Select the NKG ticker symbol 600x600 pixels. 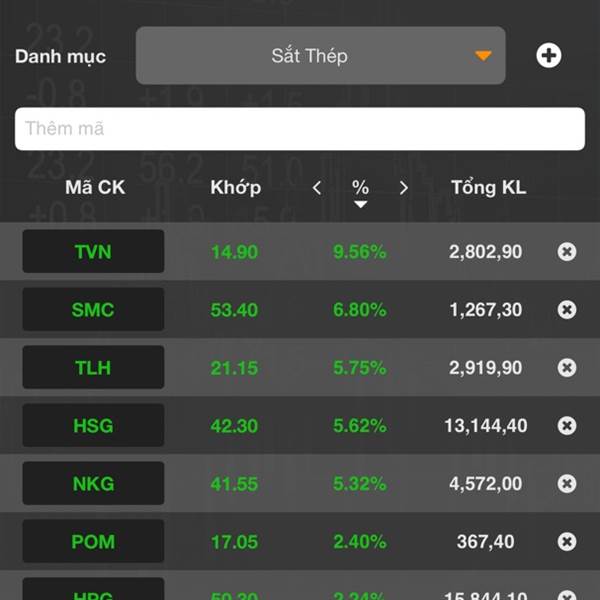(93, 483)
